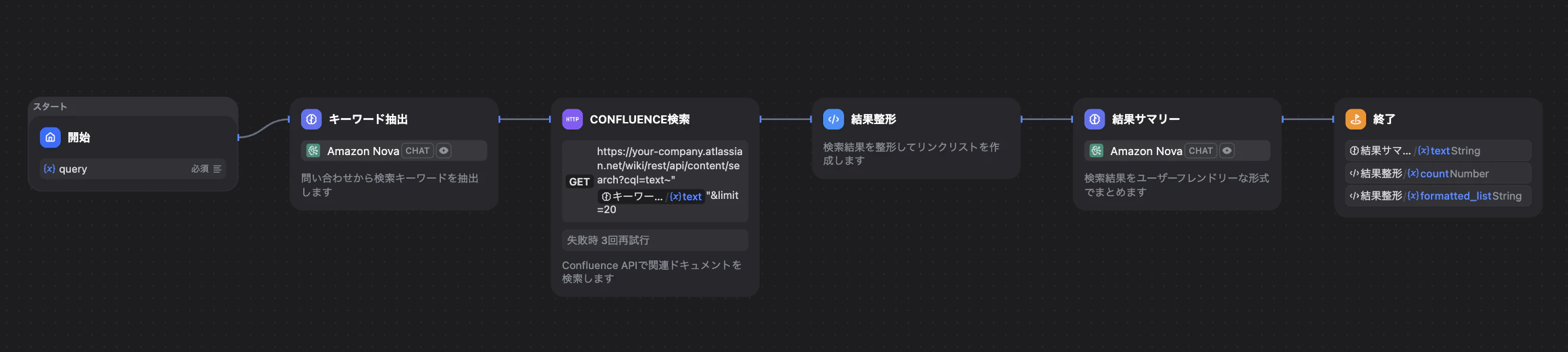The width and height of the screenshot is (1568, 352).
Task: Click the 結果整形 count Number output row
Action: click(1438, 173)
